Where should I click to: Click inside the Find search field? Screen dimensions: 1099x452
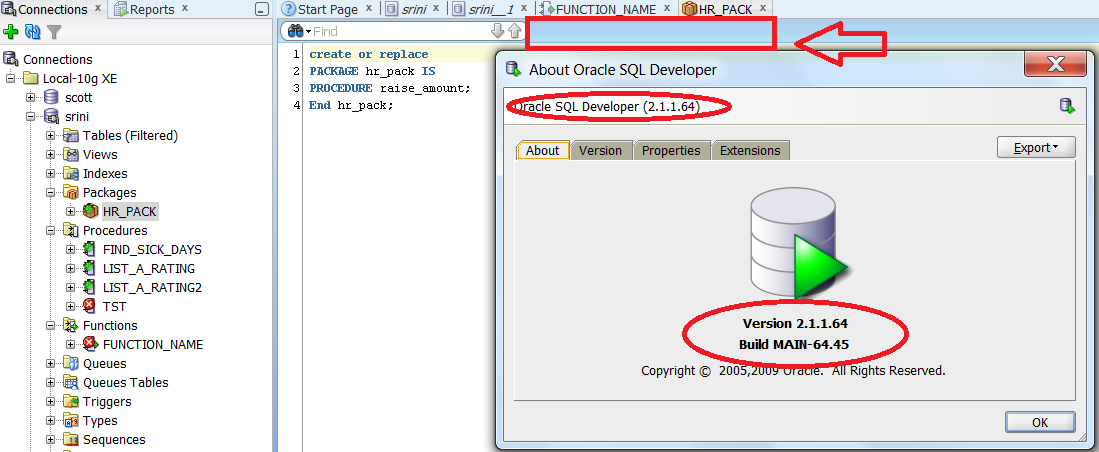(400, 32)
